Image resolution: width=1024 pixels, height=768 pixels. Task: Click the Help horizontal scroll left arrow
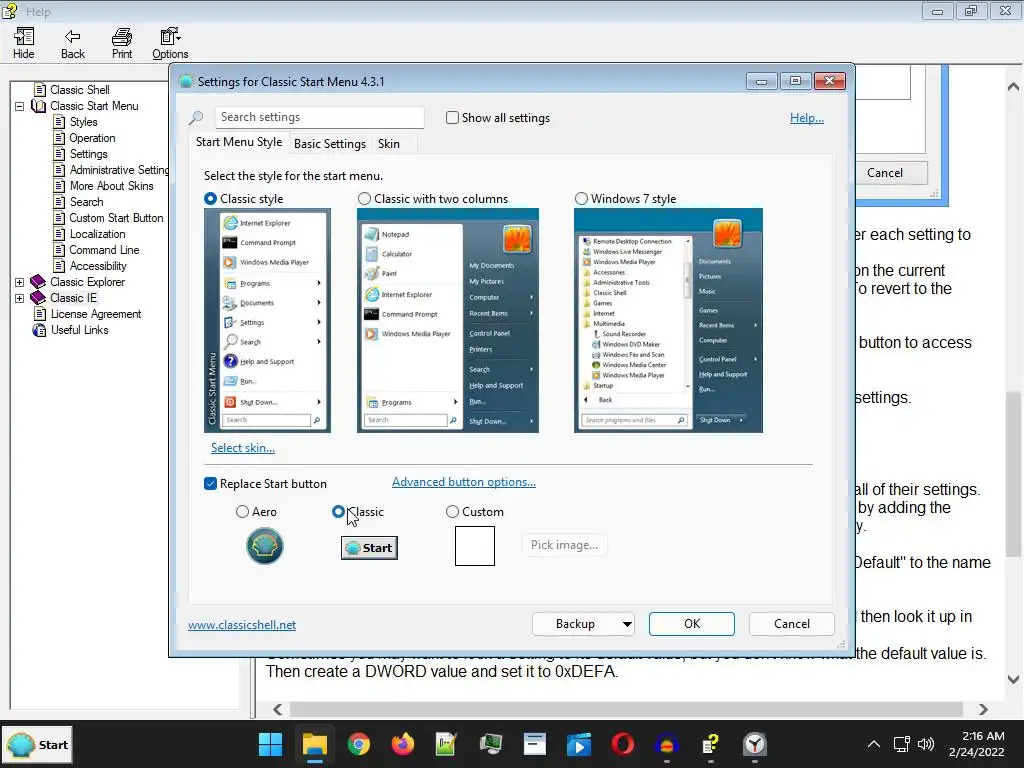point(278,709)
